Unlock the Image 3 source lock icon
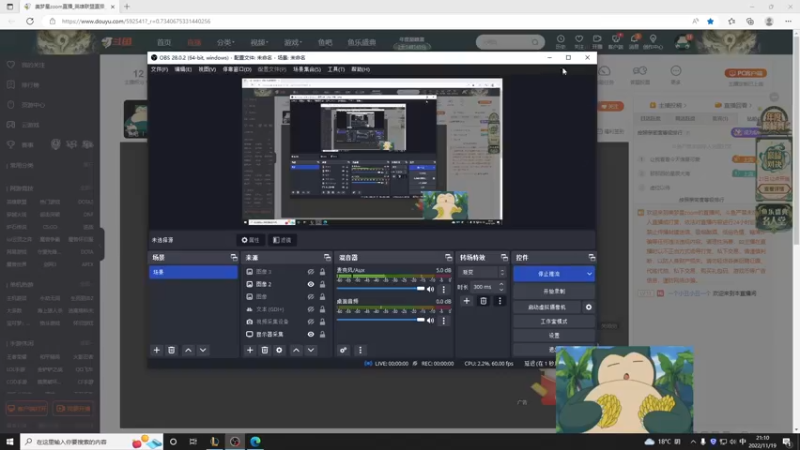Viewport: 800px width, 450px height. (322, 272)
